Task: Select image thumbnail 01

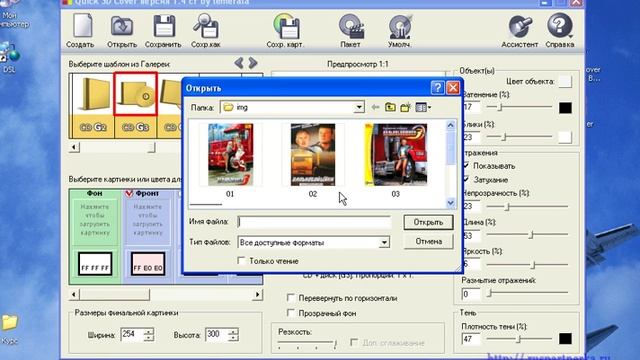Action: click(230, 155)
